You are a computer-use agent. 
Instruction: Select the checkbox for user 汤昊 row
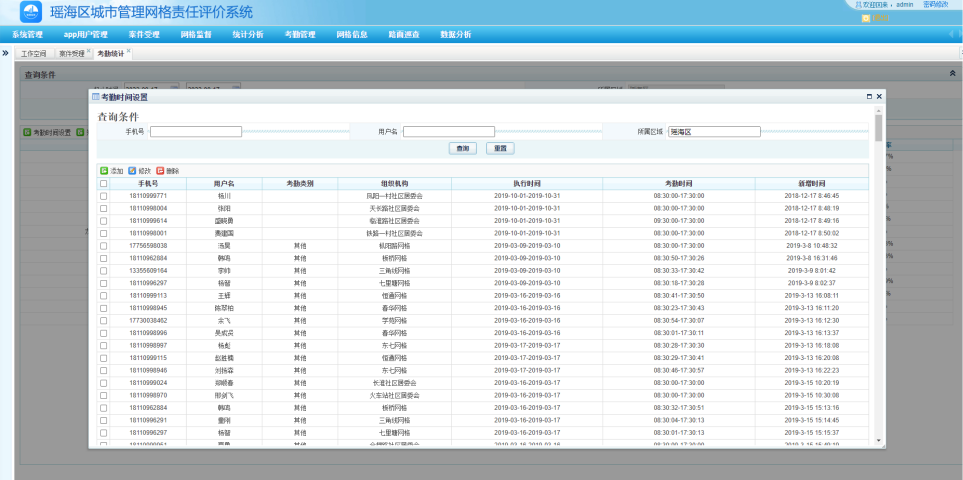103,245
